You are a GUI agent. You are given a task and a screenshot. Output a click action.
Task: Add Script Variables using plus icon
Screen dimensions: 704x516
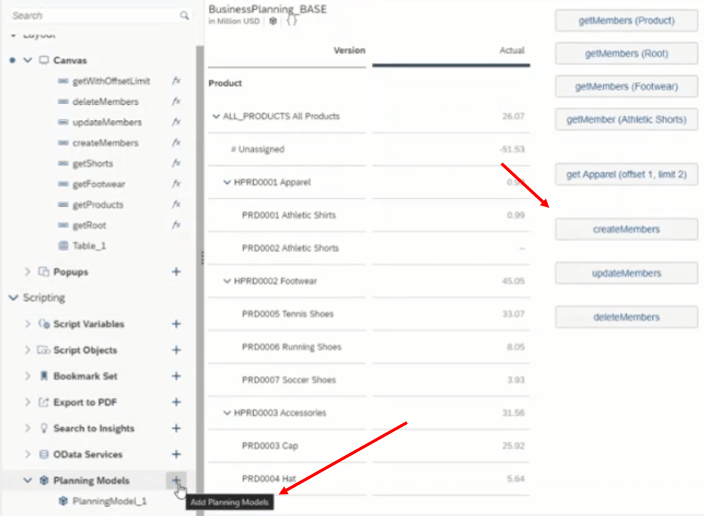click(x=176, y=324)
